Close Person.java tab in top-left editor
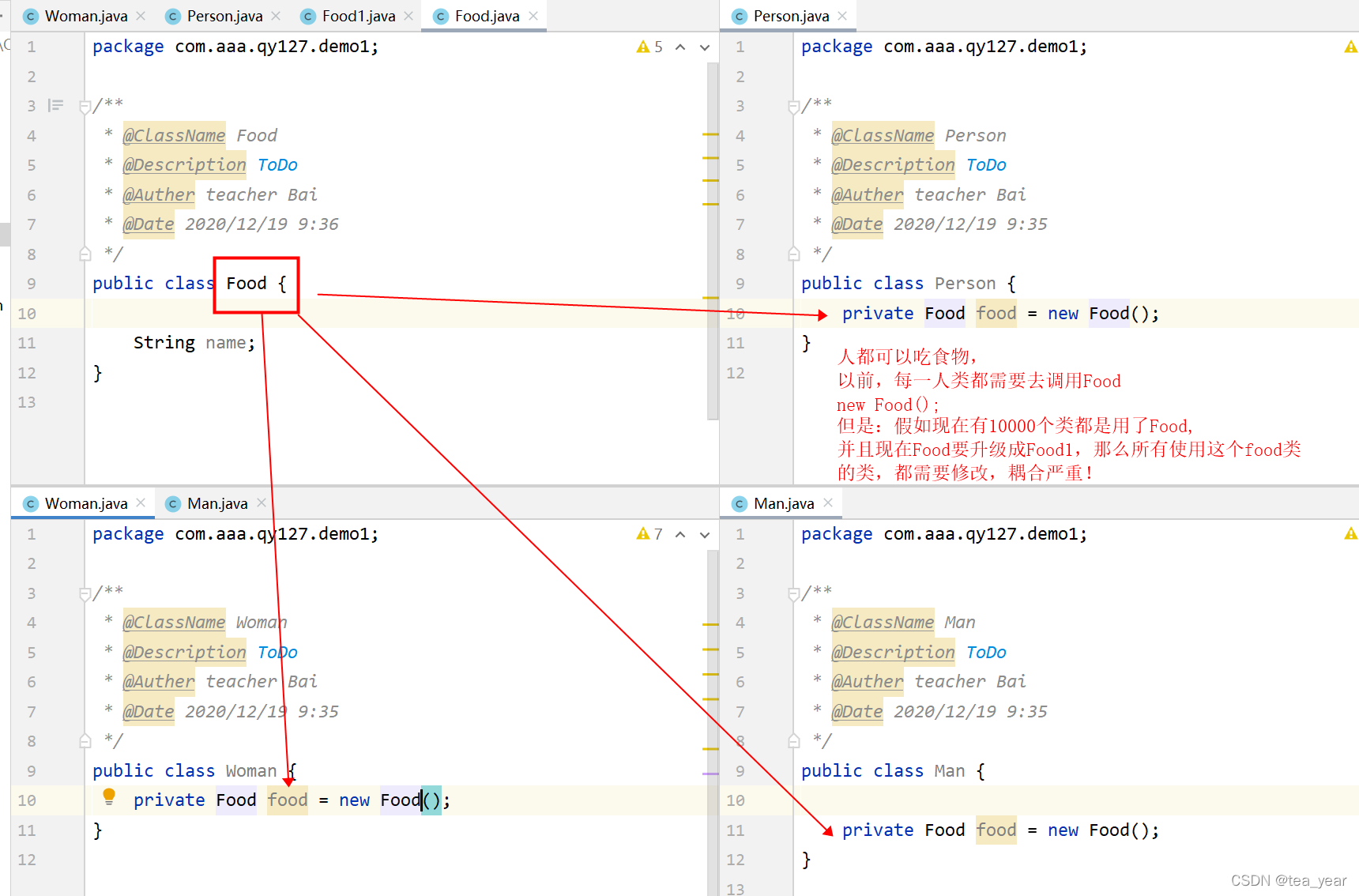The image size is (1359, 896). (276, 16)
